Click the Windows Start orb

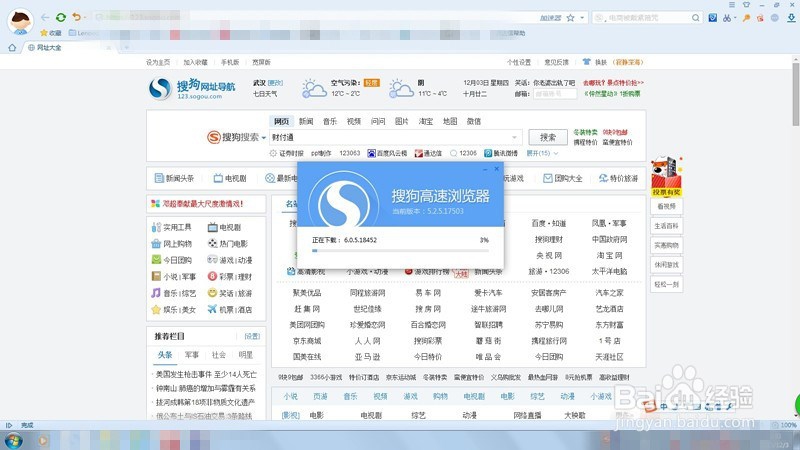click(13, 440)
